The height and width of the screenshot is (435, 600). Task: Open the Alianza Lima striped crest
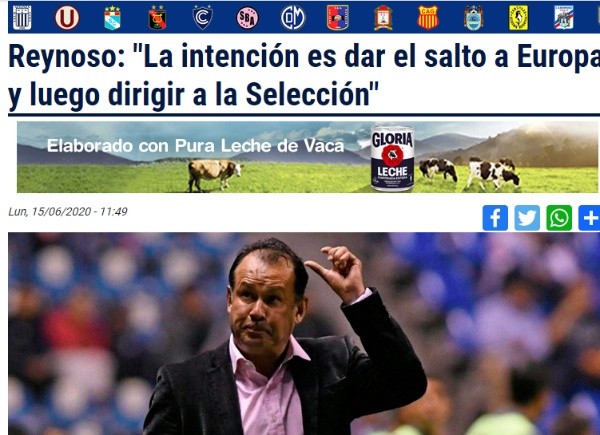pyautogui.click(x=22, y=18)
